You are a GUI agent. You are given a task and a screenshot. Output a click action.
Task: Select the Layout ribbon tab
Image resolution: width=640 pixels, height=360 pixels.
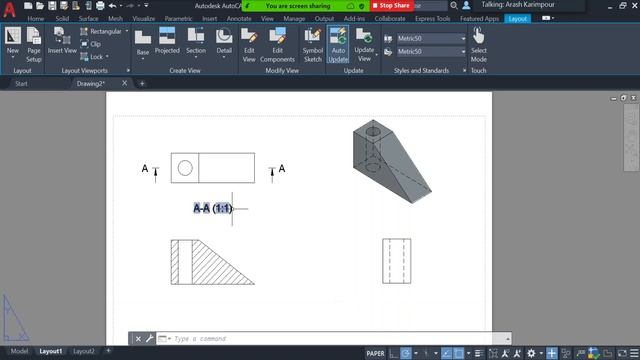[518, 19]
